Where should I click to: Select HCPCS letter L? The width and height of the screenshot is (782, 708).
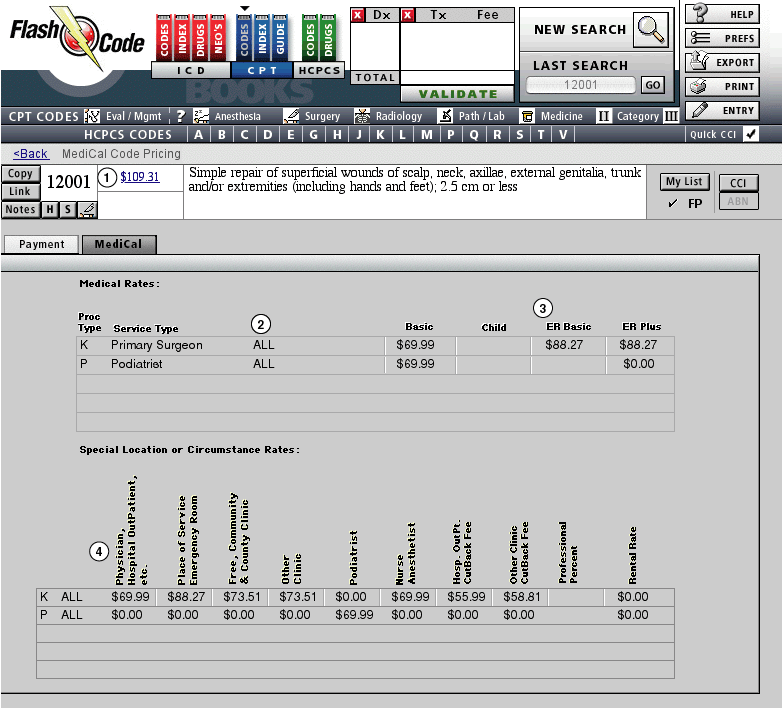click(x=403, y=135)
